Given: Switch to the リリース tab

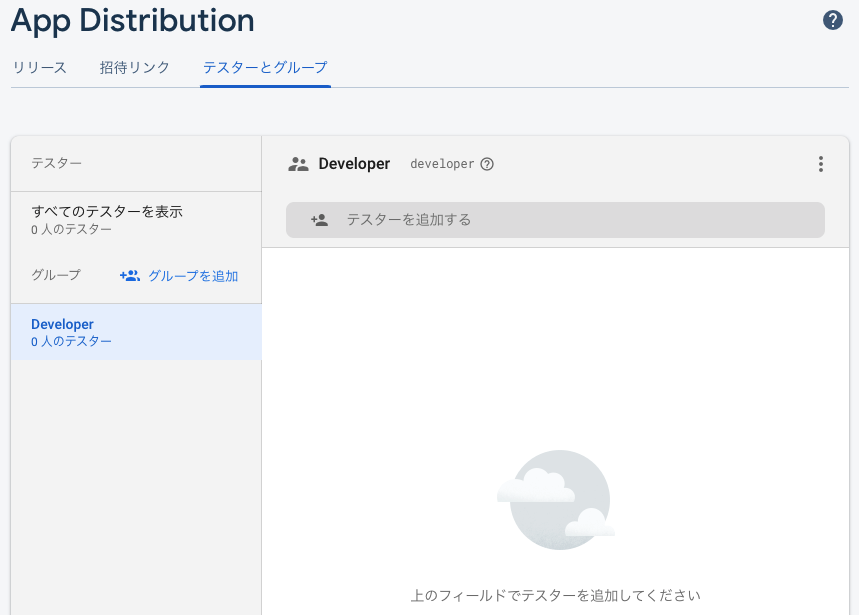Looking at the screenshot, I should (x=39, y=68).
